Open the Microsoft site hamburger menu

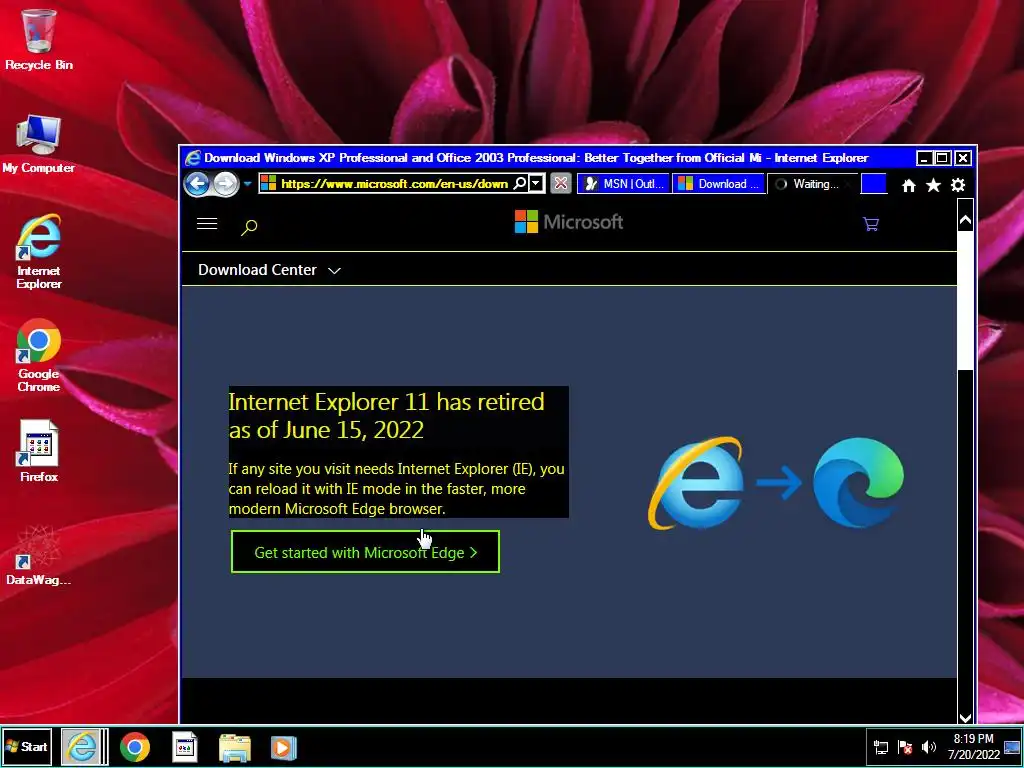click(207, 224)
